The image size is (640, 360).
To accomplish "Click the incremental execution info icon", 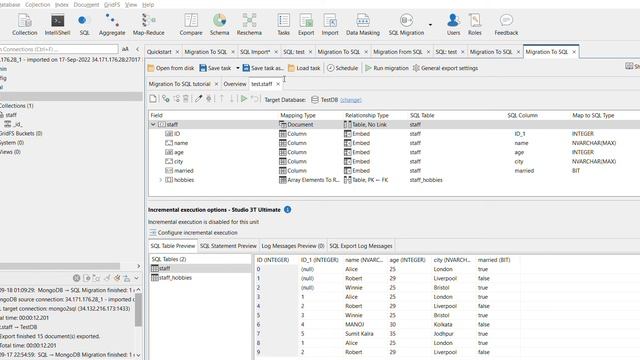I will point(287,209).
